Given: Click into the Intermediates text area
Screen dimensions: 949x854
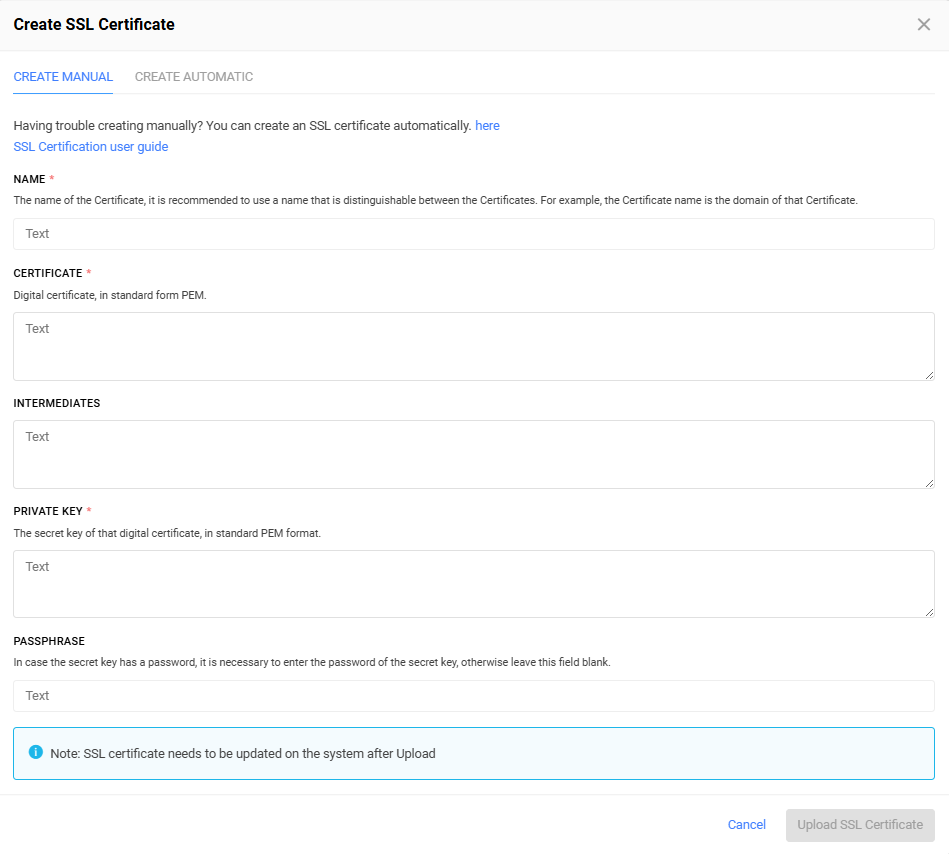Looking at the screenshot, I should tap(474, 455).
